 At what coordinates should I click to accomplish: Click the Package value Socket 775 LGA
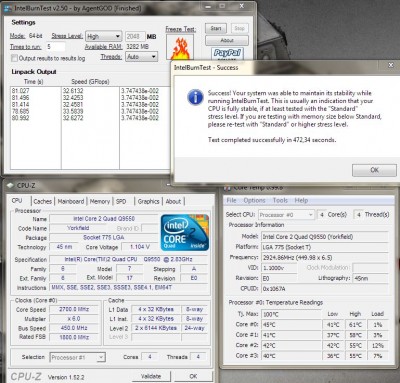pos(104,237)
